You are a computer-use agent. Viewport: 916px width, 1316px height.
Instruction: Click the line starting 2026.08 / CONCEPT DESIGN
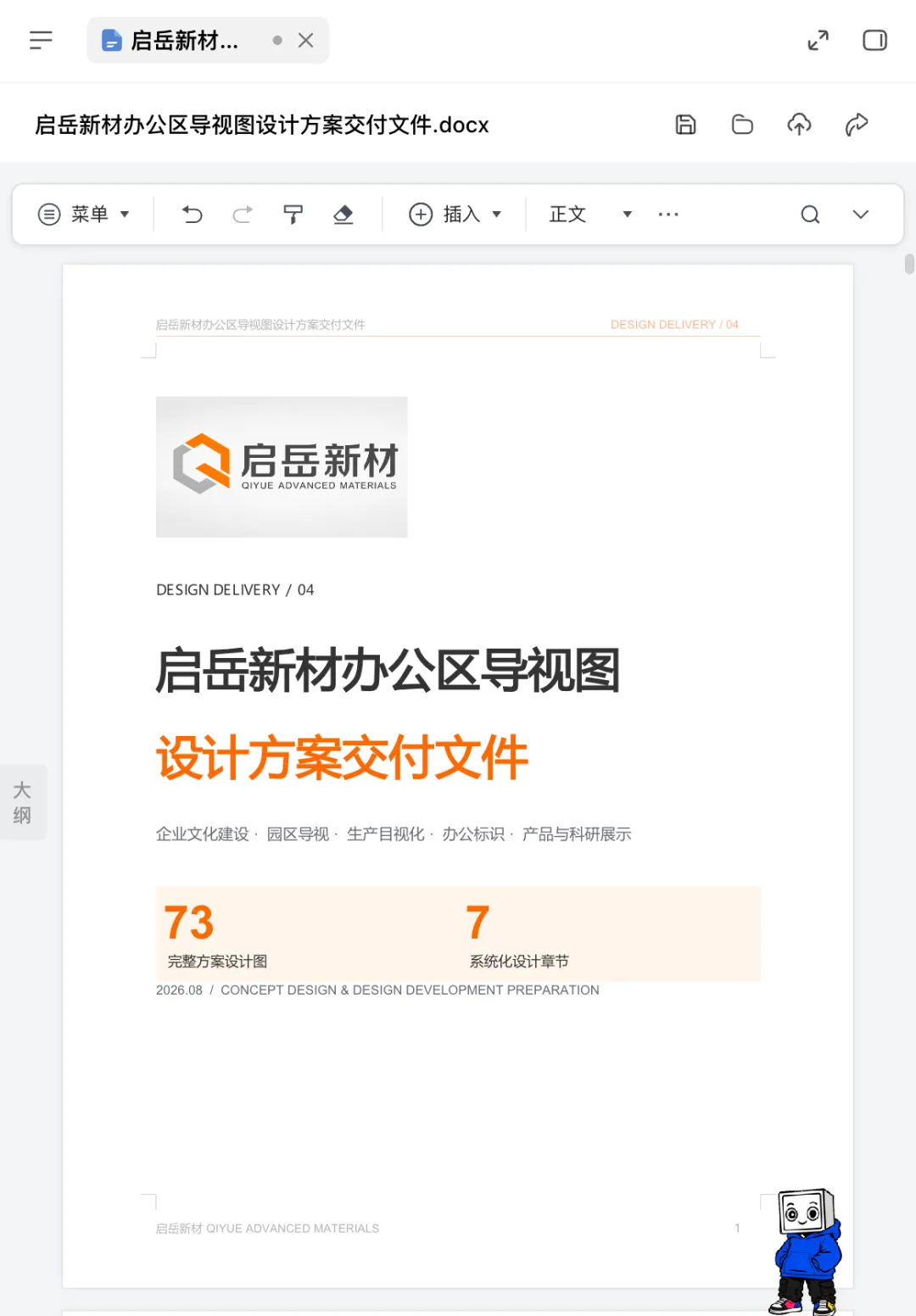377,990
